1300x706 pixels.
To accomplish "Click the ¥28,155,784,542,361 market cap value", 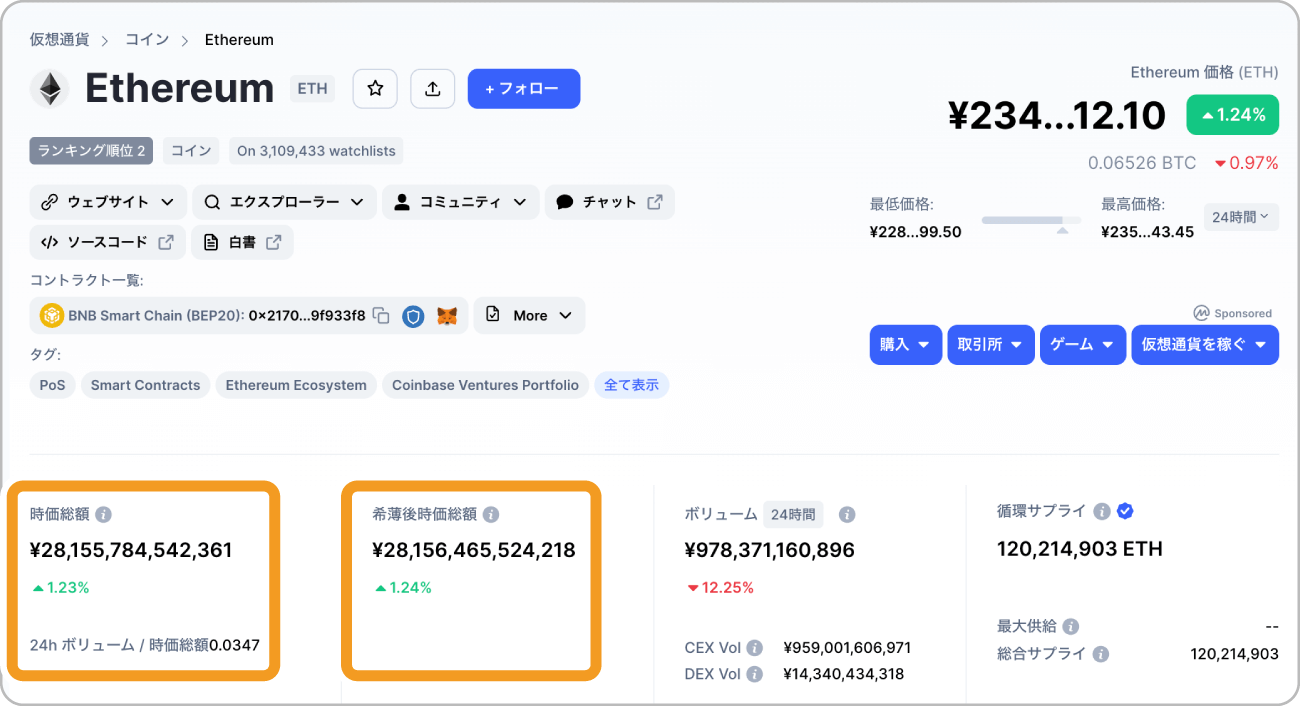I will click(x=131, y=550).
